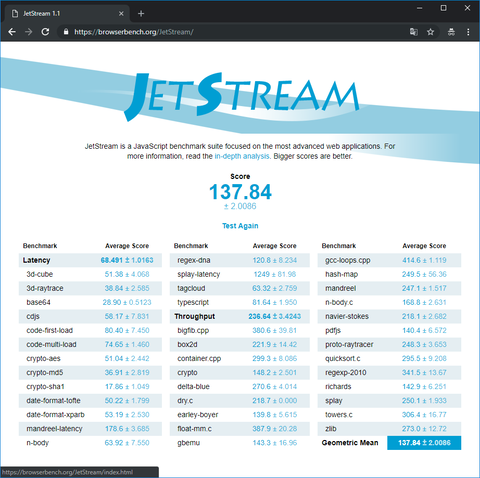
Task: Reload the JetStream page
Action: 45,32
